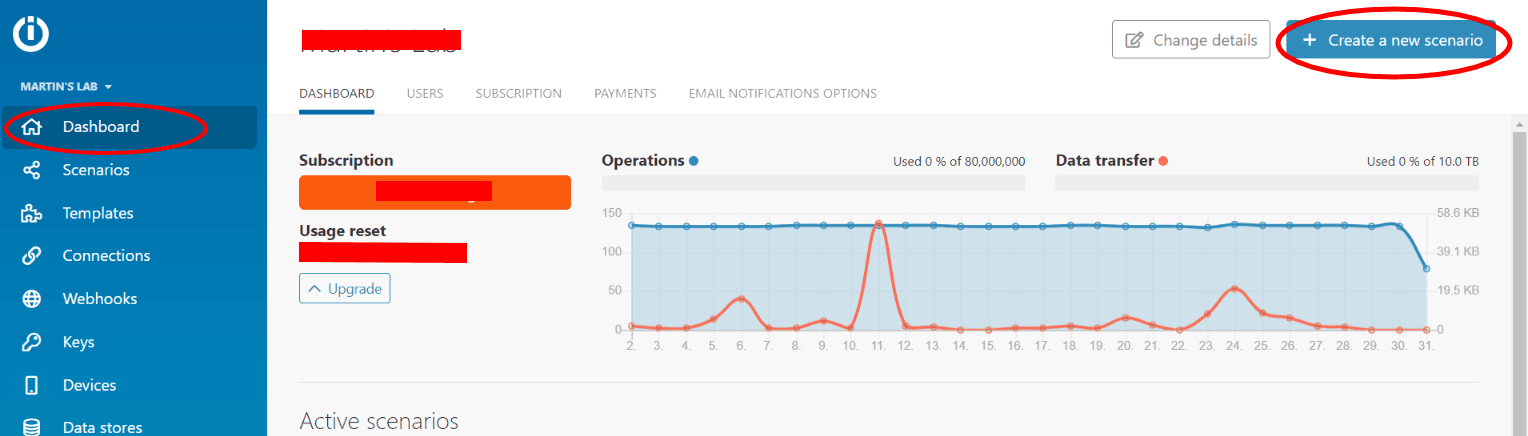Open Email Notifications Options tab
This screenshot has width=1528, height=436.
(782, 93)
